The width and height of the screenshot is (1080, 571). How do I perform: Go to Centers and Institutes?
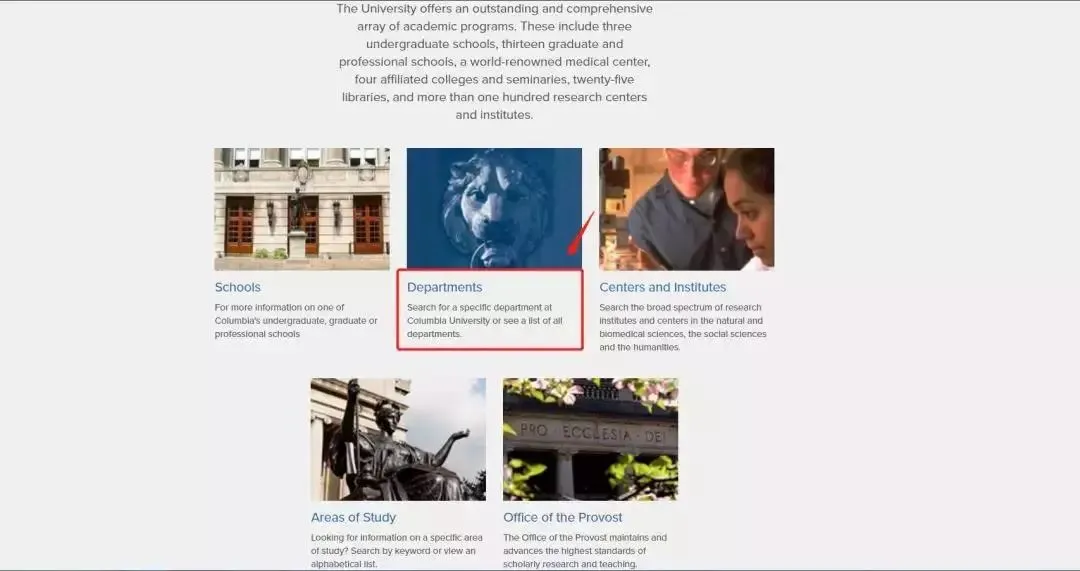click(662, 287)
